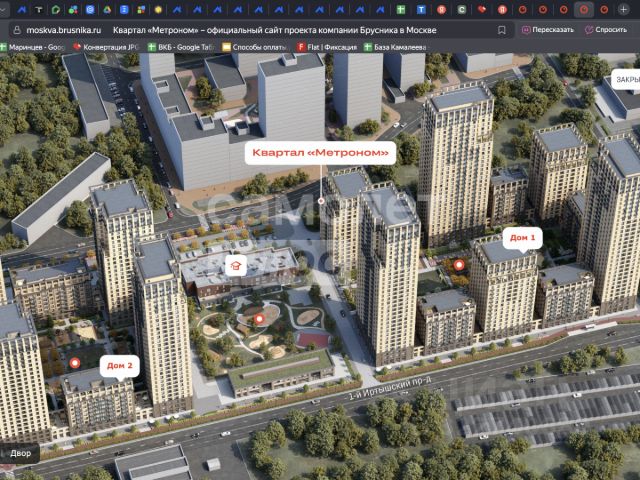
Task: Click the red marker left of Дом 1
Action: coord(459,265)
